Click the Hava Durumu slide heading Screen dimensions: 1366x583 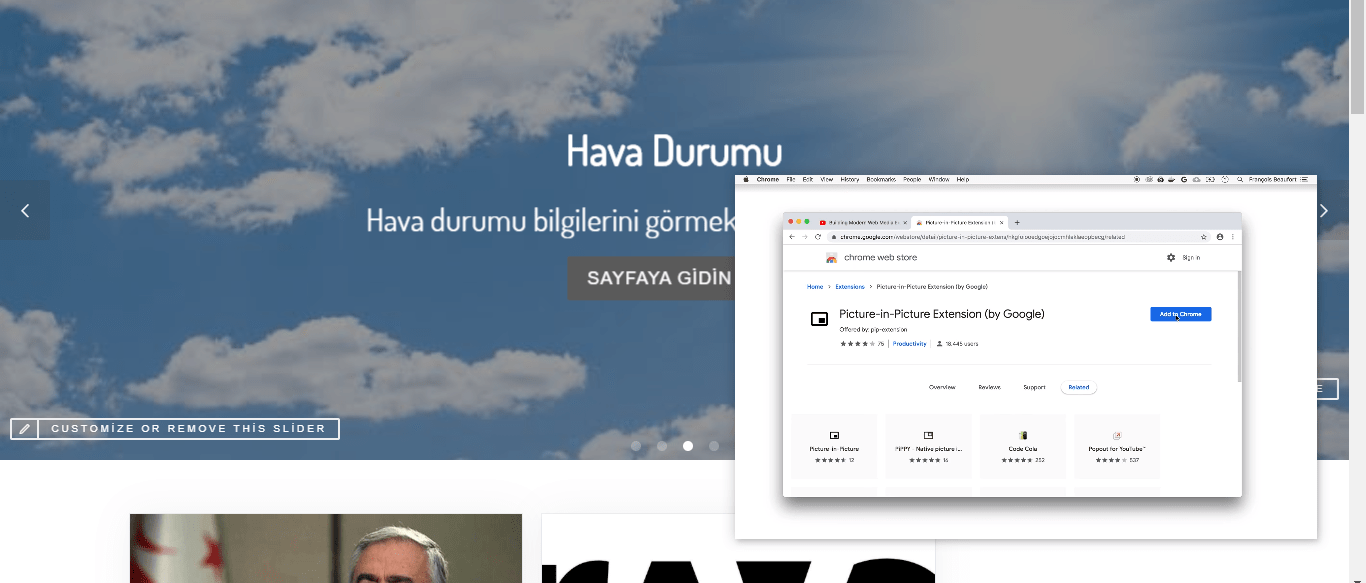click(674, 151)
